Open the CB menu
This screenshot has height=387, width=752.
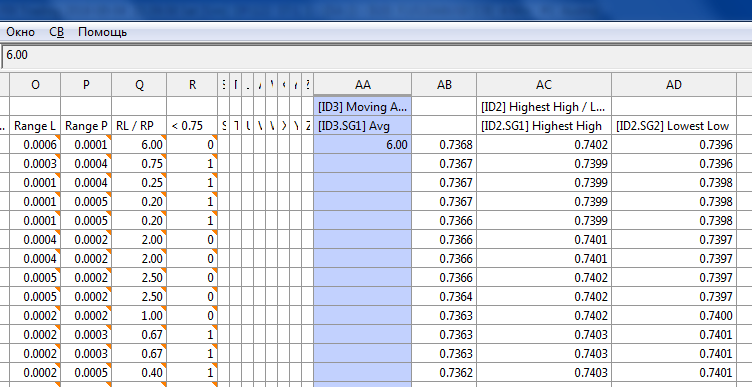57,32
